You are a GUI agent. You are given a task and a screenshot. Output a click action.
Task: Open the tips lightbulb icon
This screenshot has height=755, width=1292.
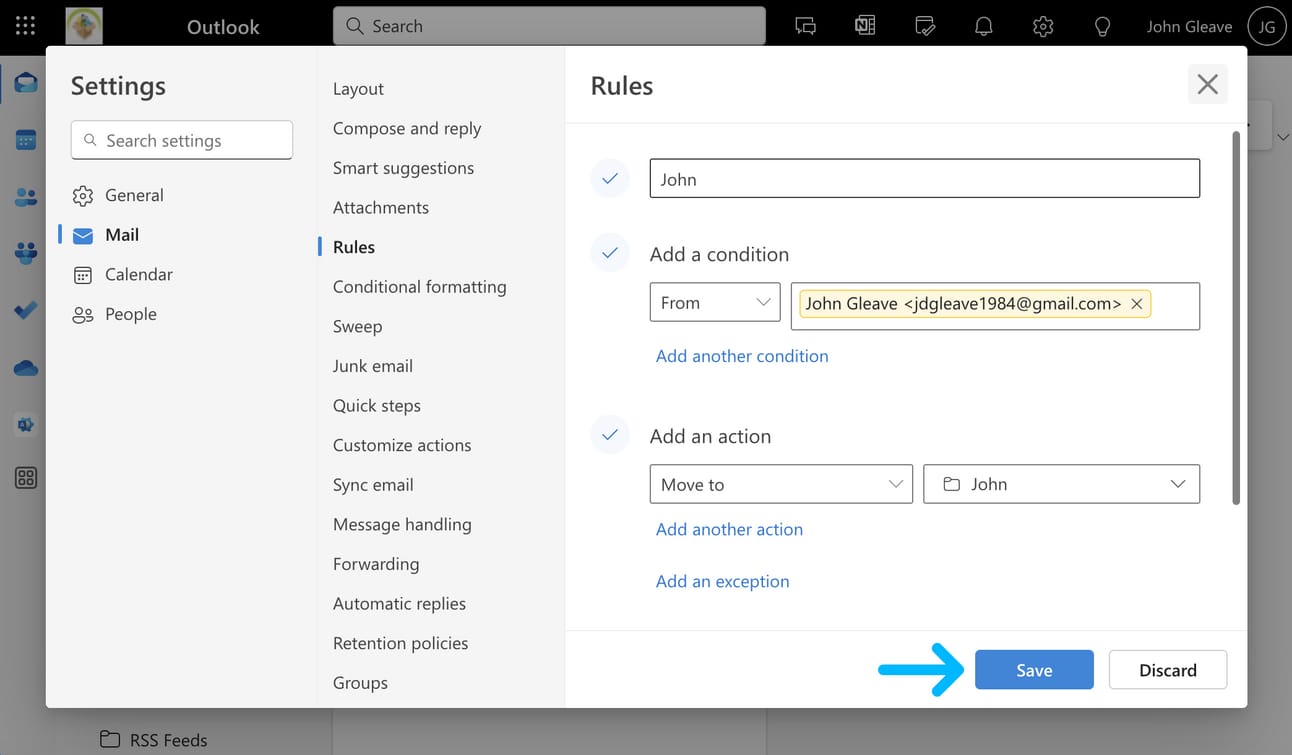click(x=1102, y=27)
